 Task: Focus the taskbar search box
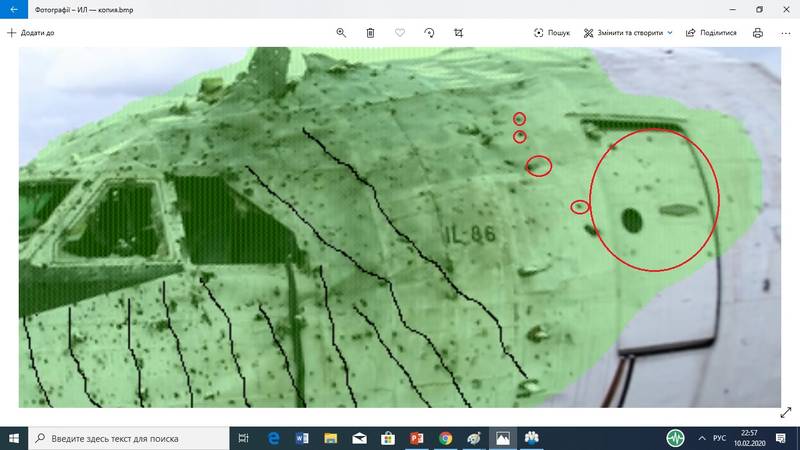tap(129, 438)
